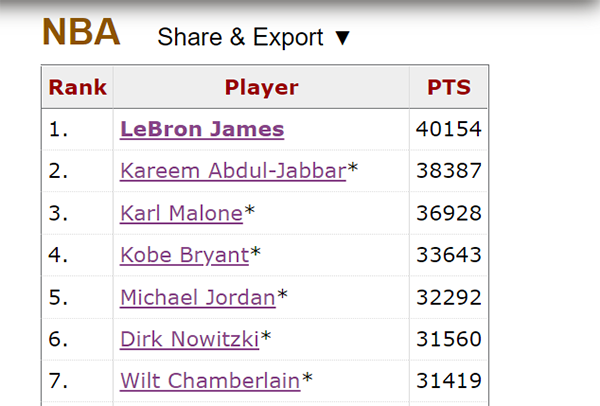Select the 38387 points cell
The height and width of the screenshot is (406, 600).
449,171
